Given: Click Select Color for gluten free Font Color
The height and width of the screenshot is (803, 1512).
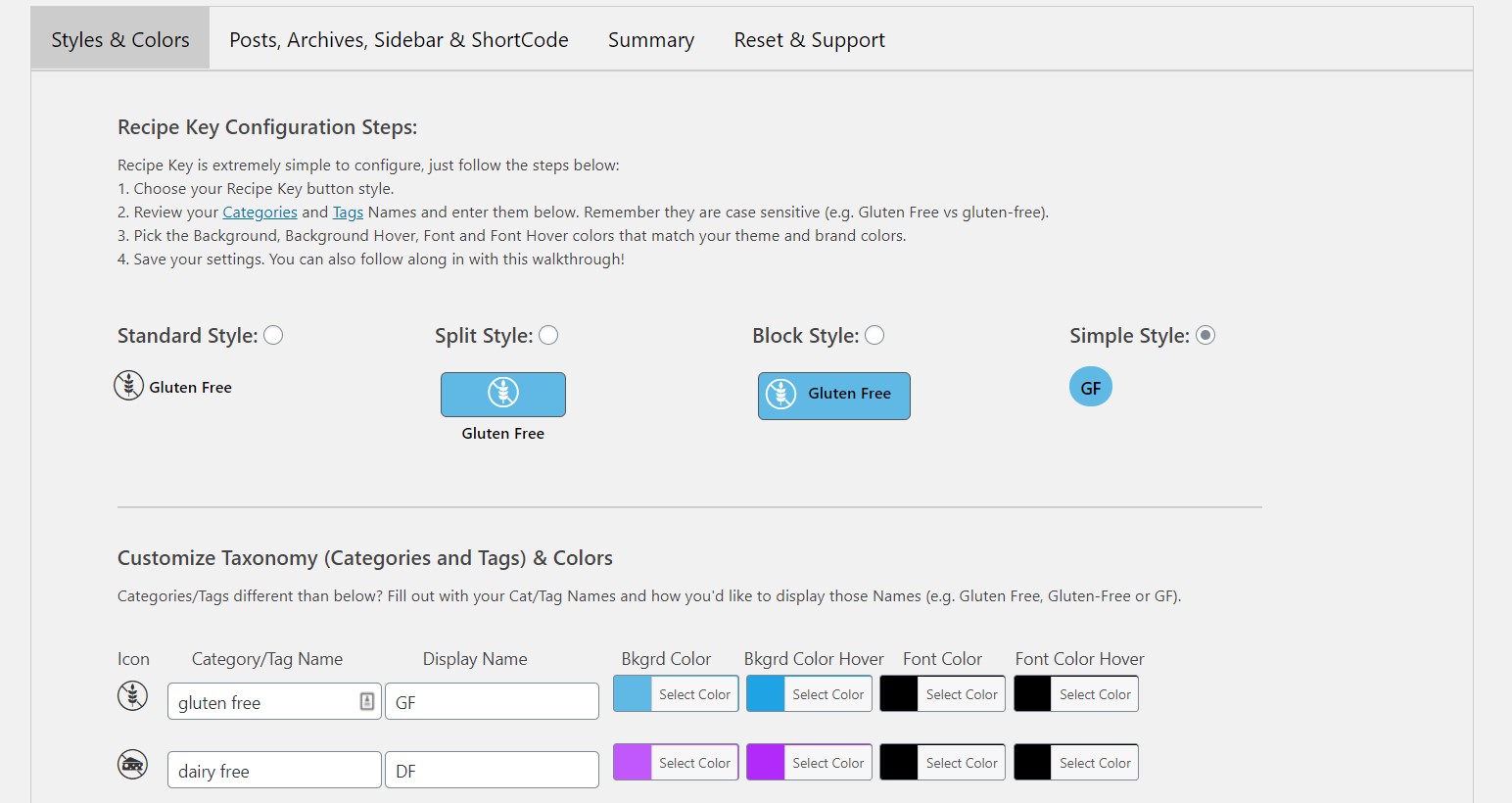Looking at the screenshot, I should (962, 694).
